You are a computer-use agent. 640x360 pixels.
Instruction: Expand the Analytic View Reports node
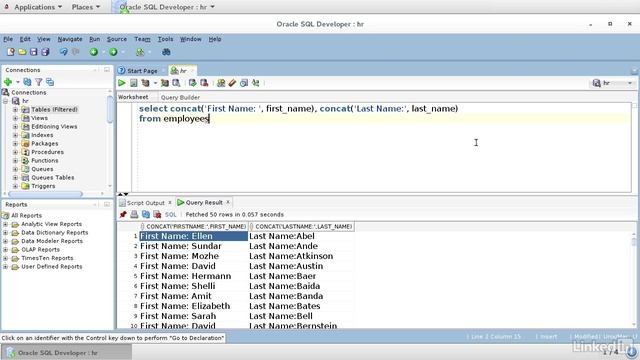pyautogui.click(x=5, y=224)
